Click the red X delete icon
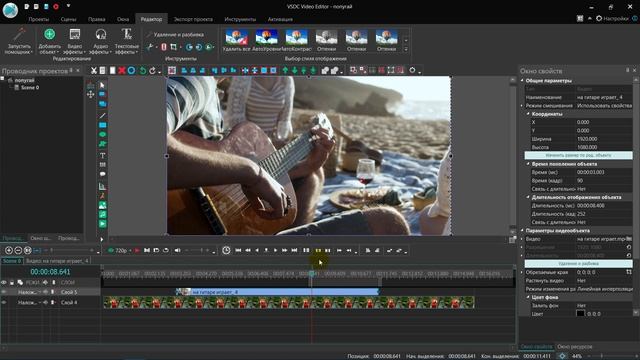 (x=122, y=71)
